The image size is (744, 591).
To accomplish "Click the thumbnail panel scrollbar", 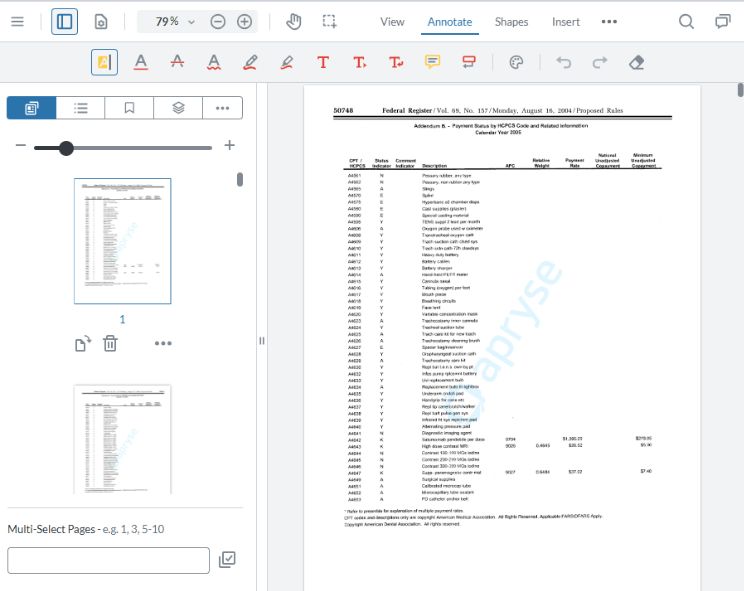I will [240, 179].
